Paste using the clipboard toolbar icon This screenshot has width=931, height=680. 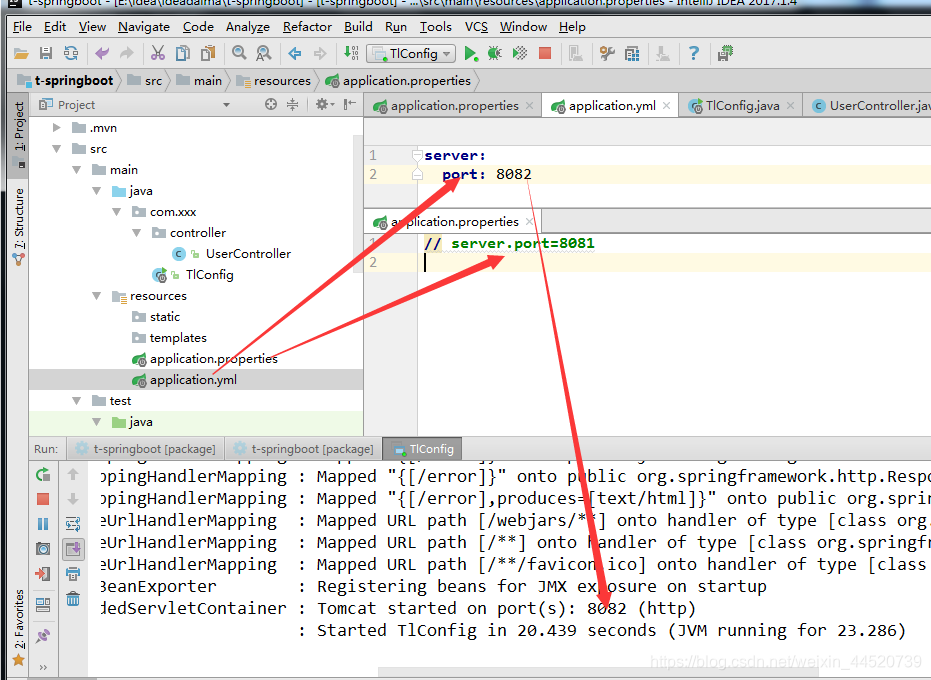click(208, 53)
